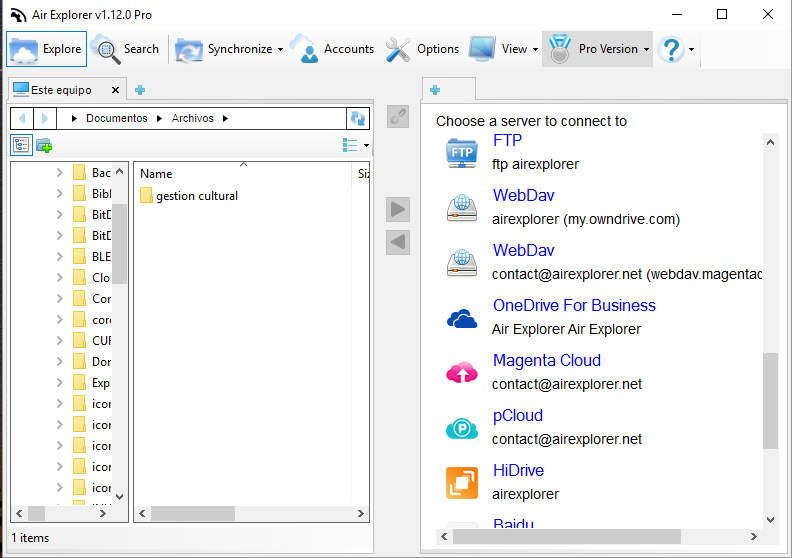Create a new folder
792x558 pixels.
coord(44,145)
